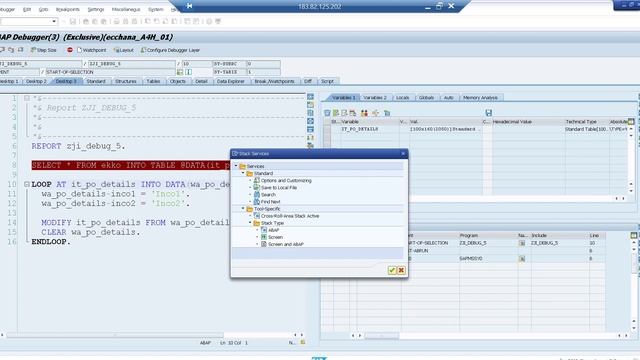This screenshot has width=640, height=360.
Task: Click the SY-SUBRC value field
Action: [263, 64]
